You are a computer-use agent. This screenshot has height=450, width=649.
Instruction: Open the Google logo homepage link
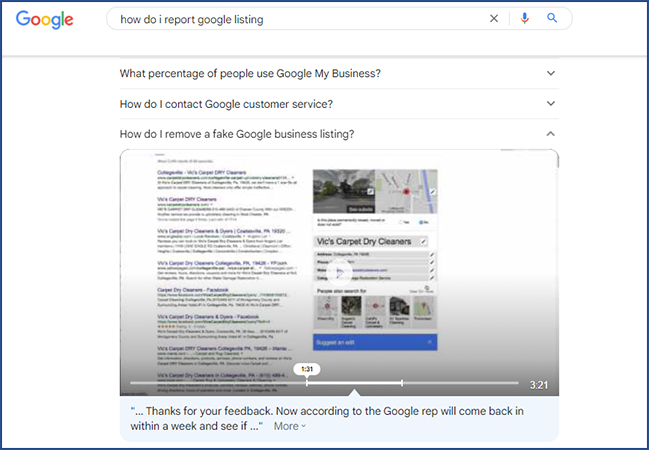click(x=44, y=19)
